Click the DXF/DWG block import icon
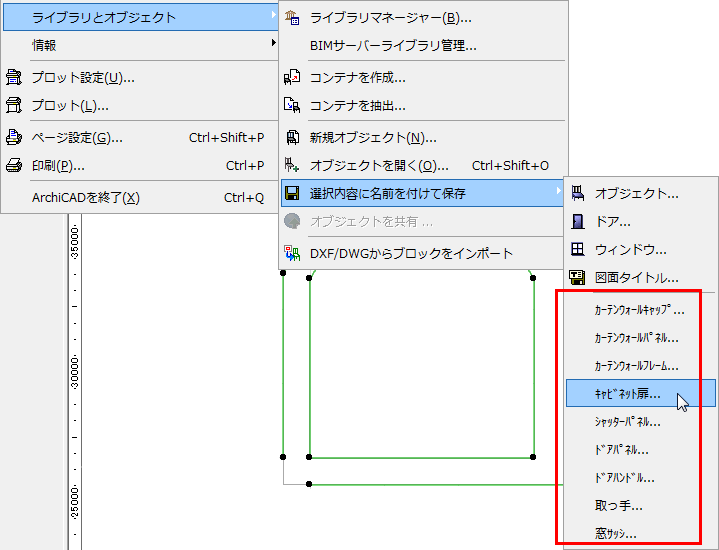719x550 pixels. pos(292,253)
